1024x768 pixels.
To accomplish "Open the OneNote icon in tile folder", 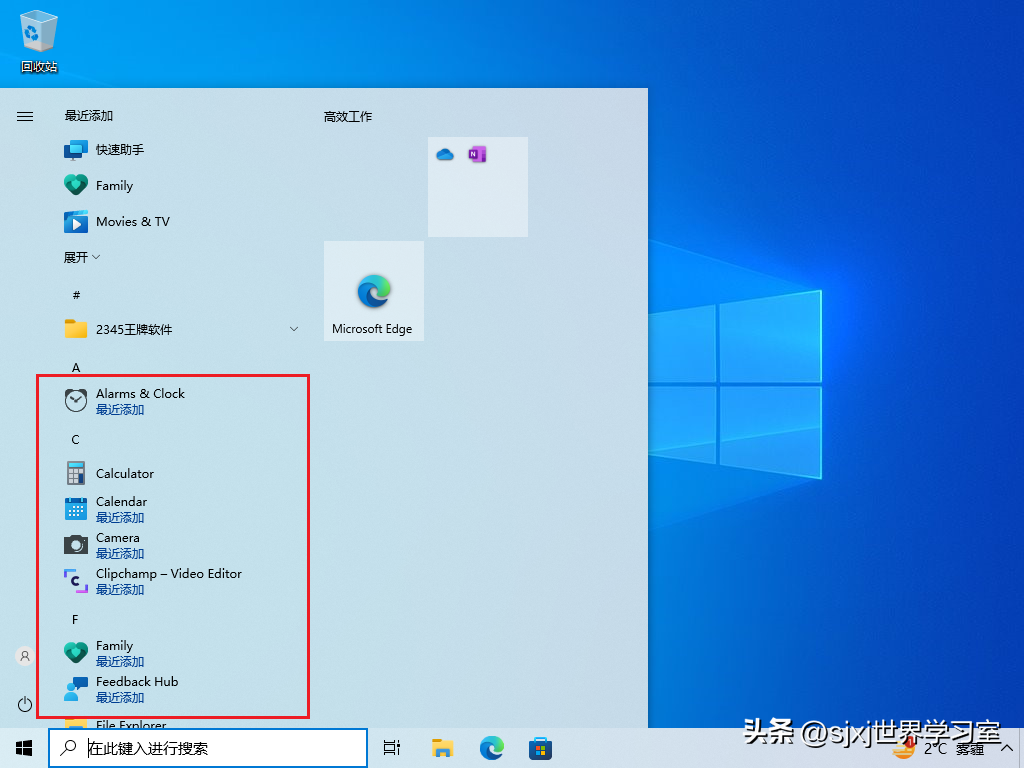I will [477, 154].
